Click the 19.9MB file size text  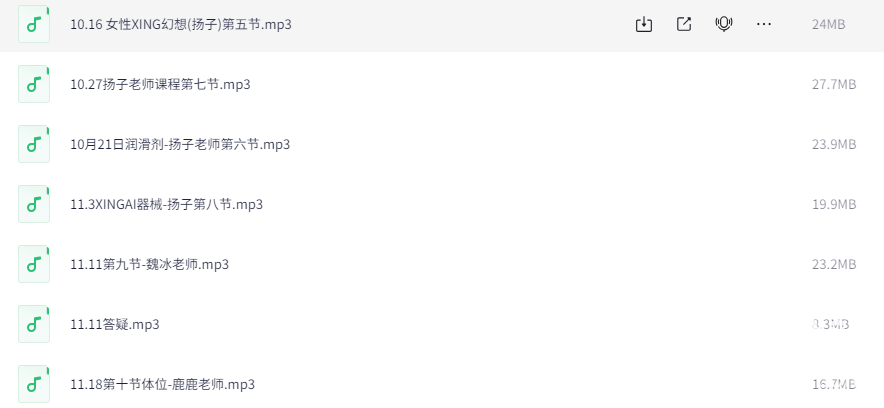point(833,204)
